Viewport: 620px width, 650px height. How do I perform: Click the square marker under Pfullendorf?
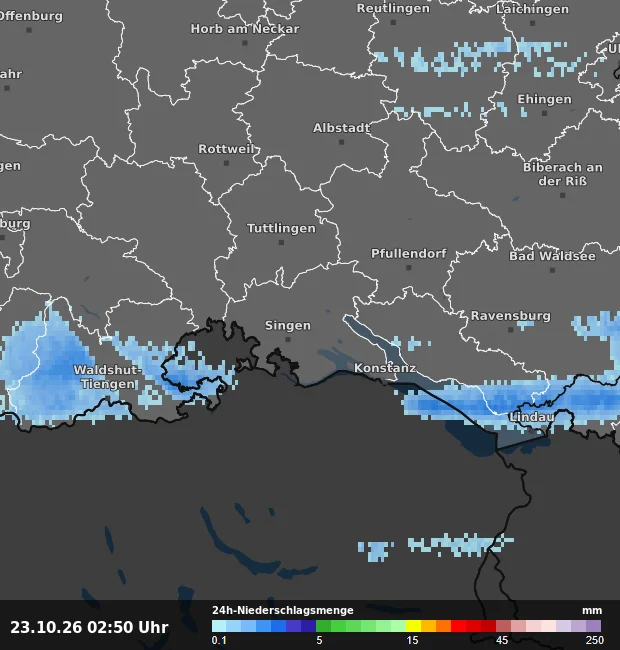(x=409, y=268)
